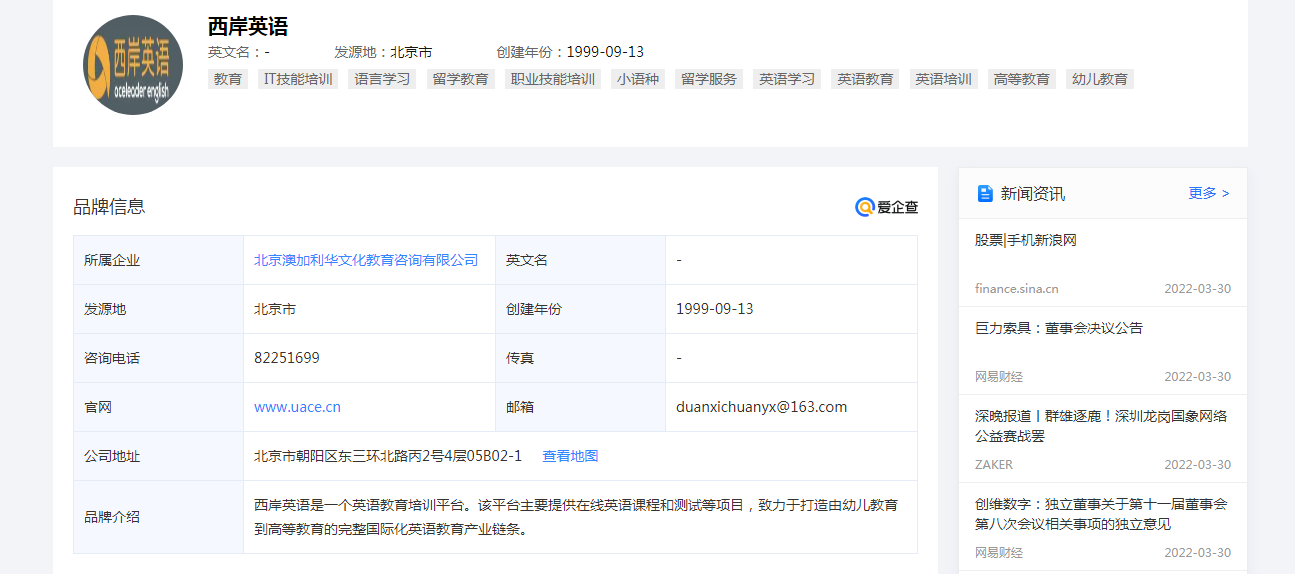The width and height of the screenshot is (1295, 574).
Task: Click the finance.sina.cn source text
Action: [1017, 289]
